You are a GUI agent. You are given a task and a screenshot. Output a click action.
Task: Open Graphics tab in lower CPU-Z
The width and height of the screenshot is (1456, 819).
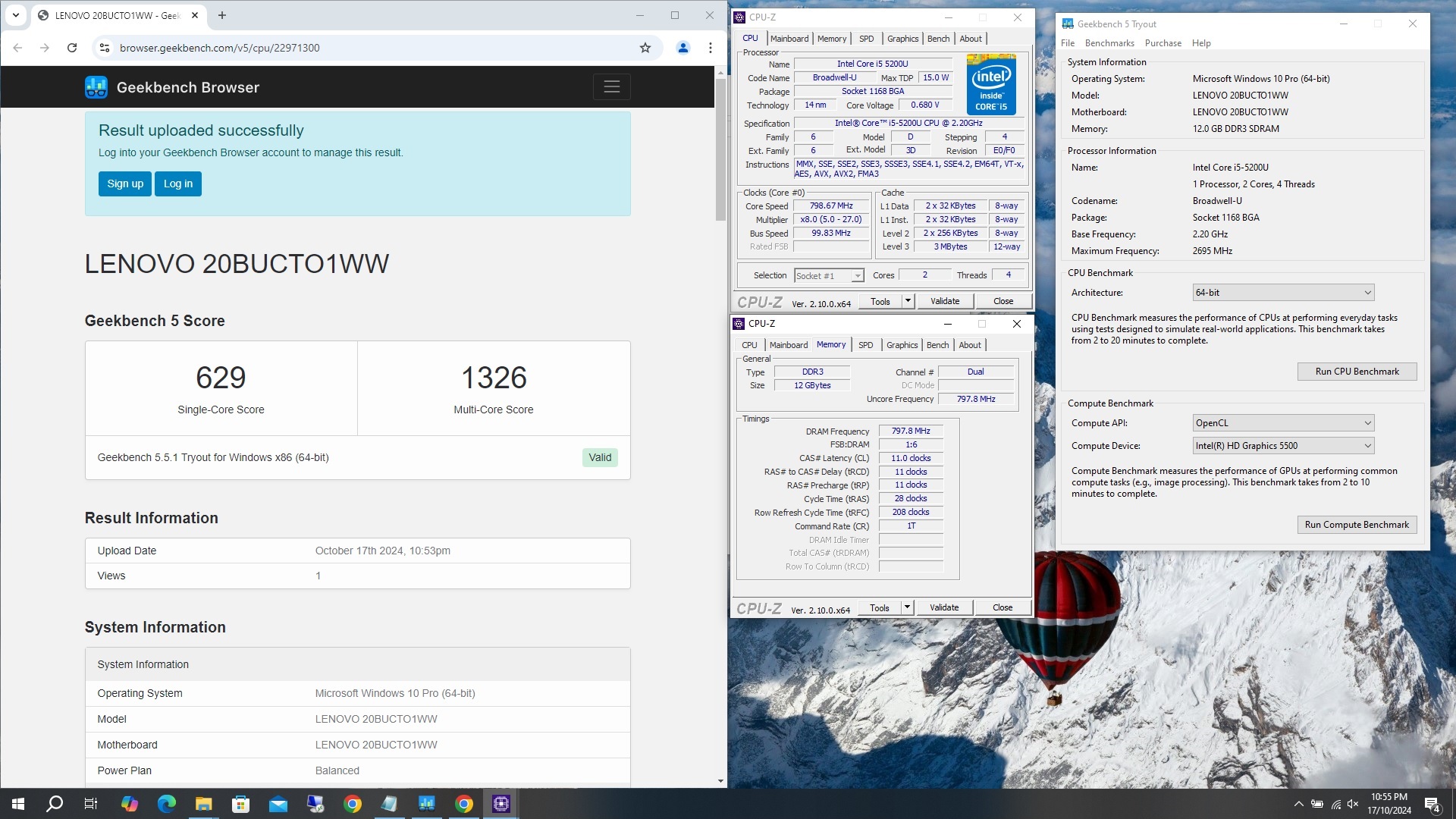pos(902,345)
